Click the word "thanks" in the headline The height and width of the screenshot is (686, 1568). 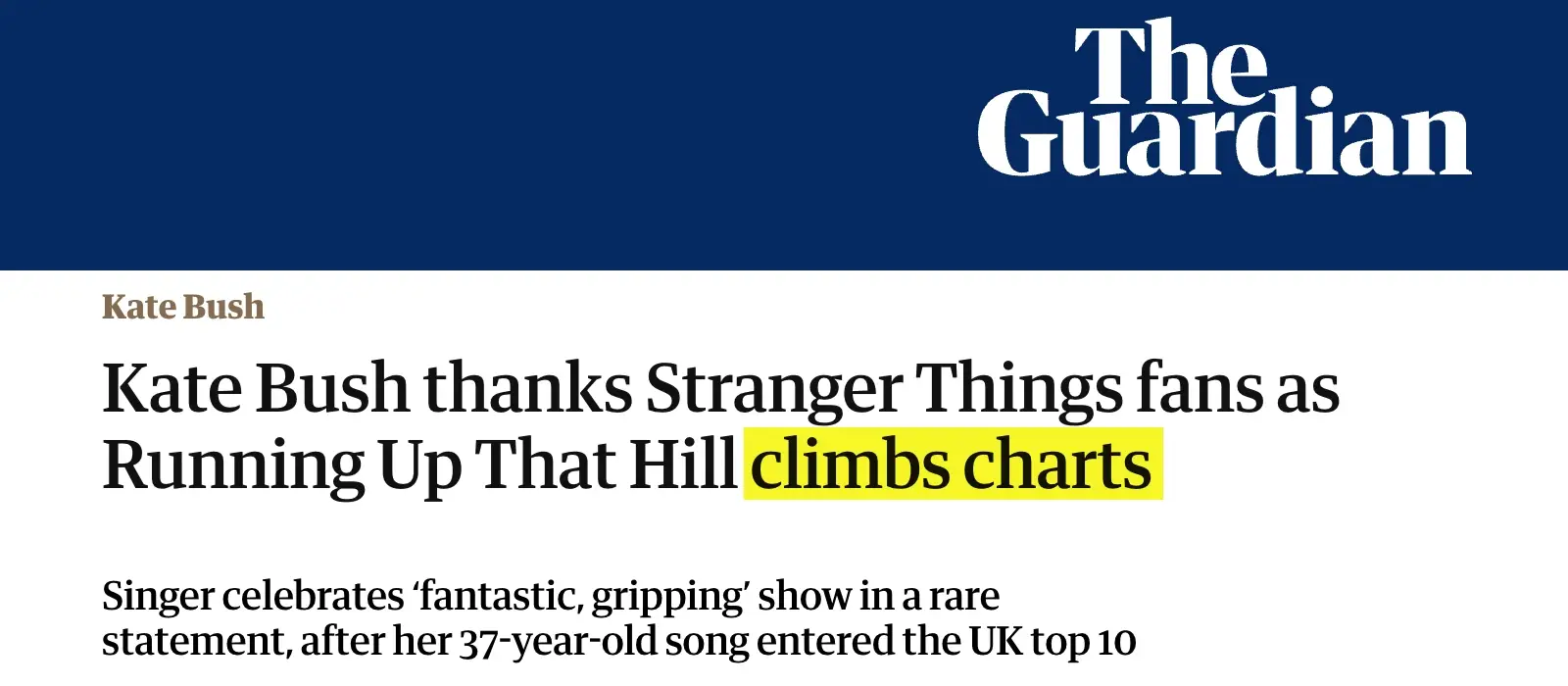pyautogui.click(x=527, y=388)
